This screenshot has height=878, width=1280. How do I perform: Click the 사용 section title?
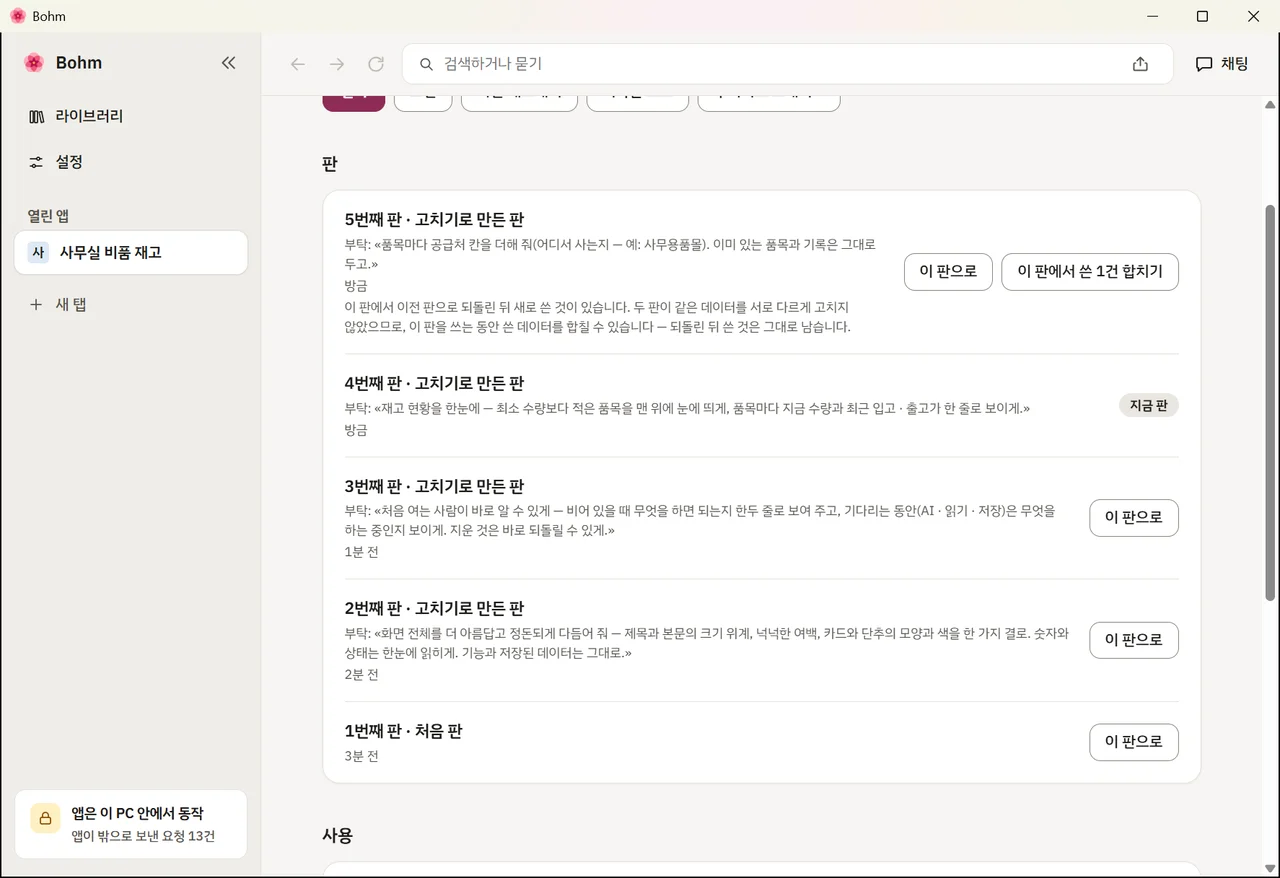(x=337, y=836)
